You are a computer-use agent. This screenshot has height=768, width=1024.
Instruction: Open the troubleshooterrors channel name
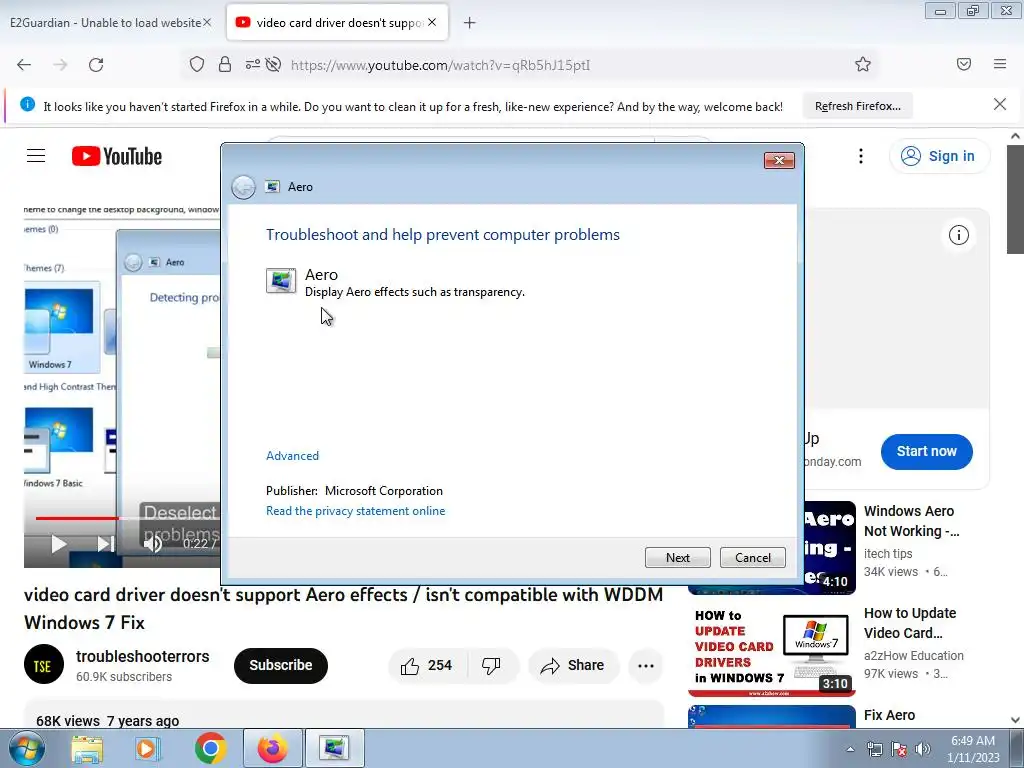pos(142,656)
